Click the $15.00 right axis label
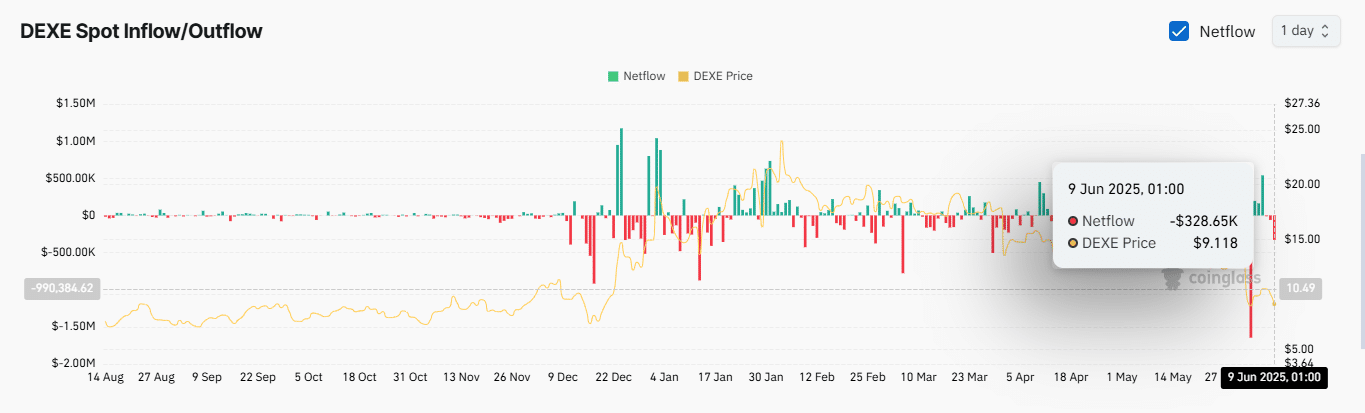 [1304, 239]
